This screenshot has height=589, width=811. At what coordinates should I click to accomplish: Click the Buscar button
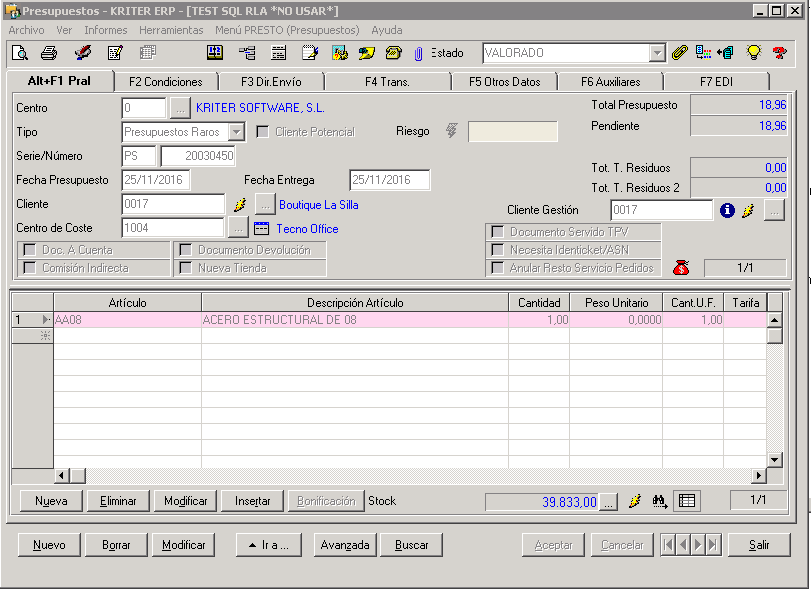click(x=412, y=545)
